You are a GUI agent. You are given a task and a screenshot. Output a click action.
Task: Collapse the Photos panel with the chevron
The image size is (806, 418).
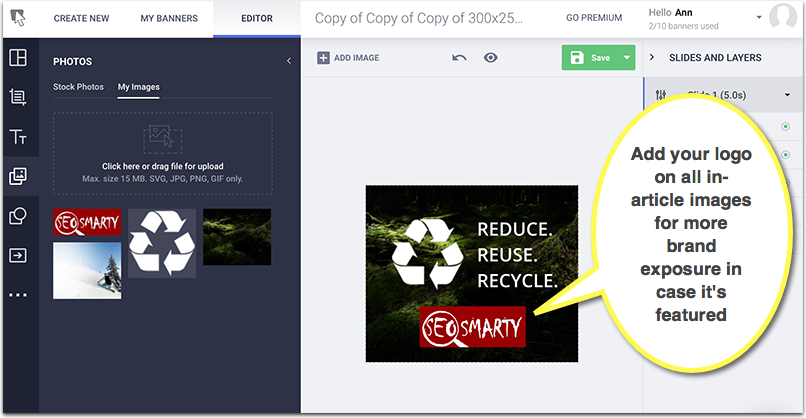pos(289,61)
